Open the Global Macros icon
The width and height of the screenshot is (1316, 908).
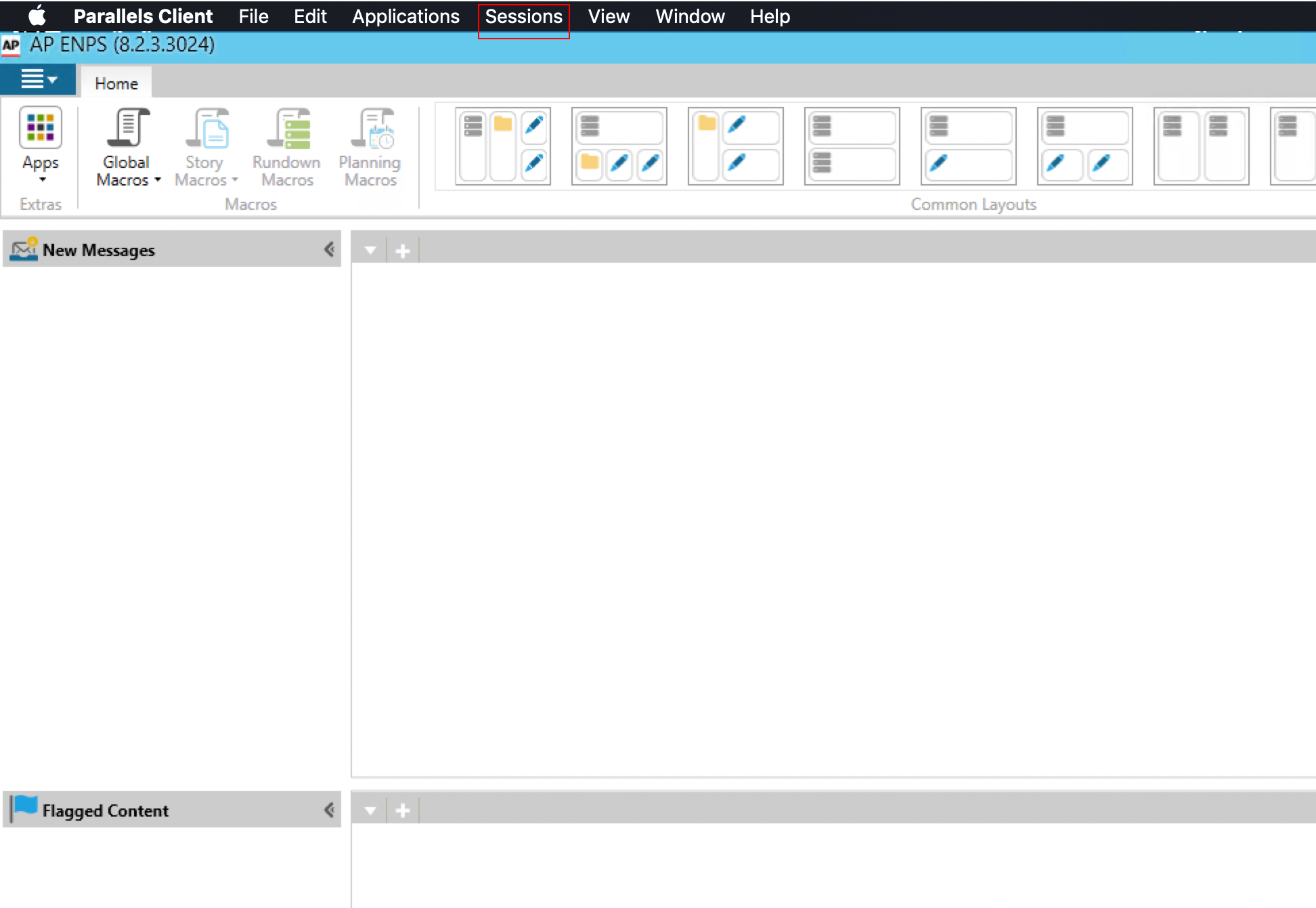[x=128, y=127]
